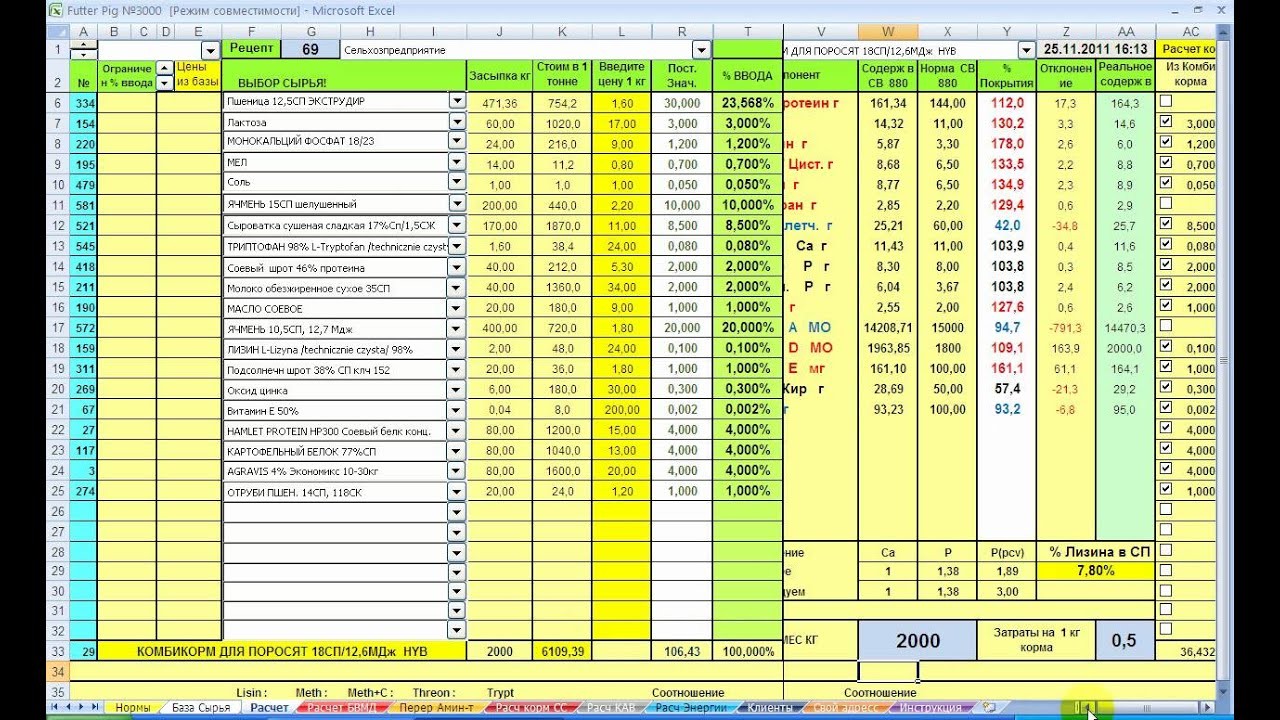Viewport: 1280px width, 720px height.
Task: Click the insert new worksheet icon
Action: pyautogui.click(x=989, y=707)
